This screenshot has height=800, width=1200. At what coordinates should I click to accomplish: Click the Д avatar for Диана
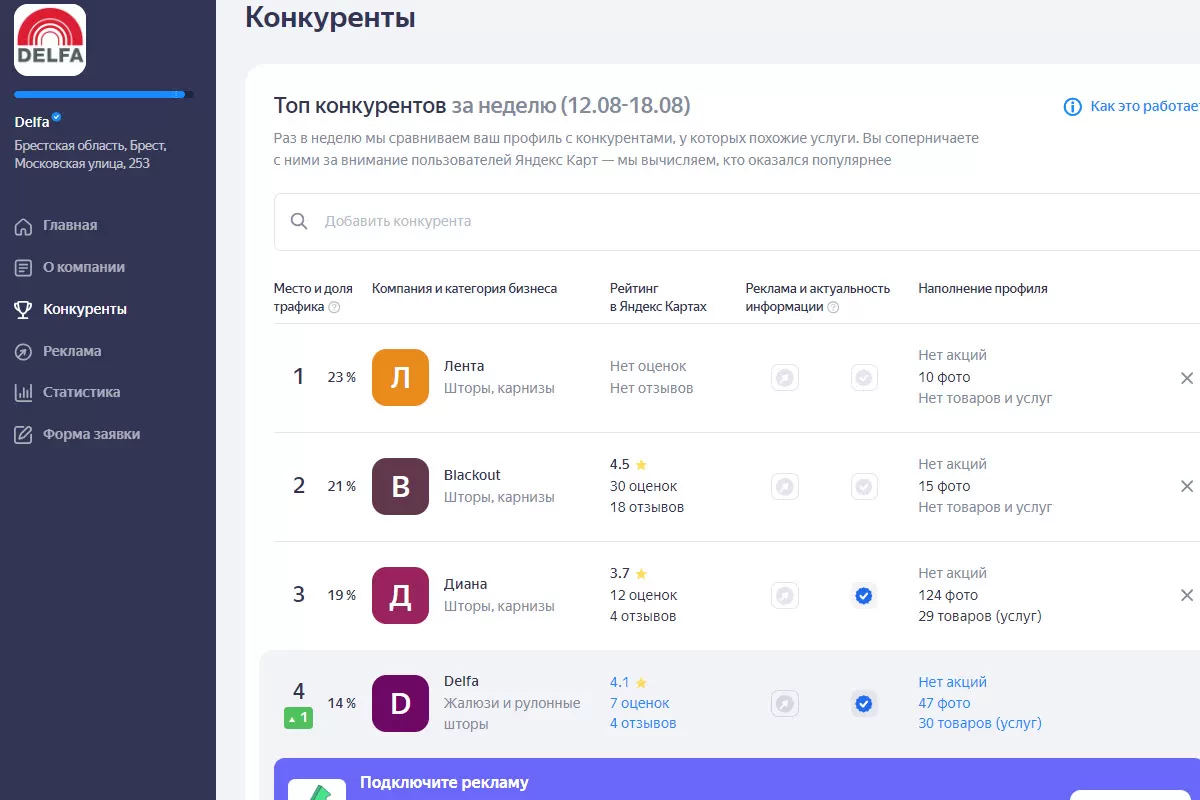[x=400, y=595]
